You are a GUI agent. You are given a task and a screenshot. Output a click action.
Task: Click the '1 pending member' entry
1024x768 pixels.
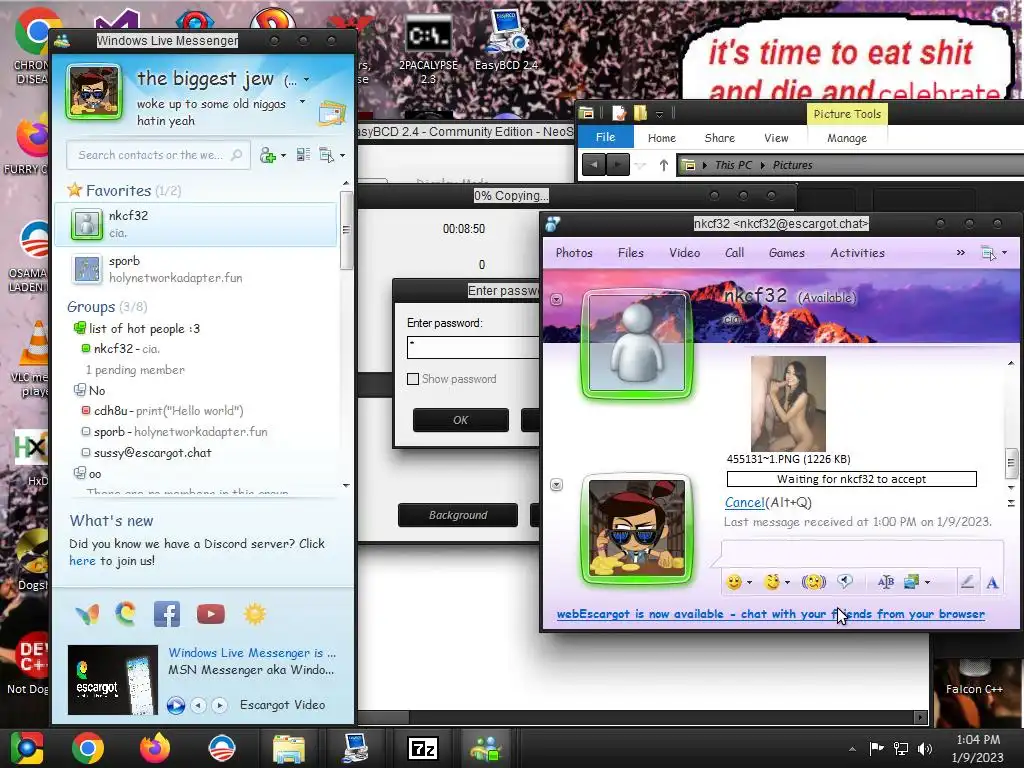click(x=135, y=370)
